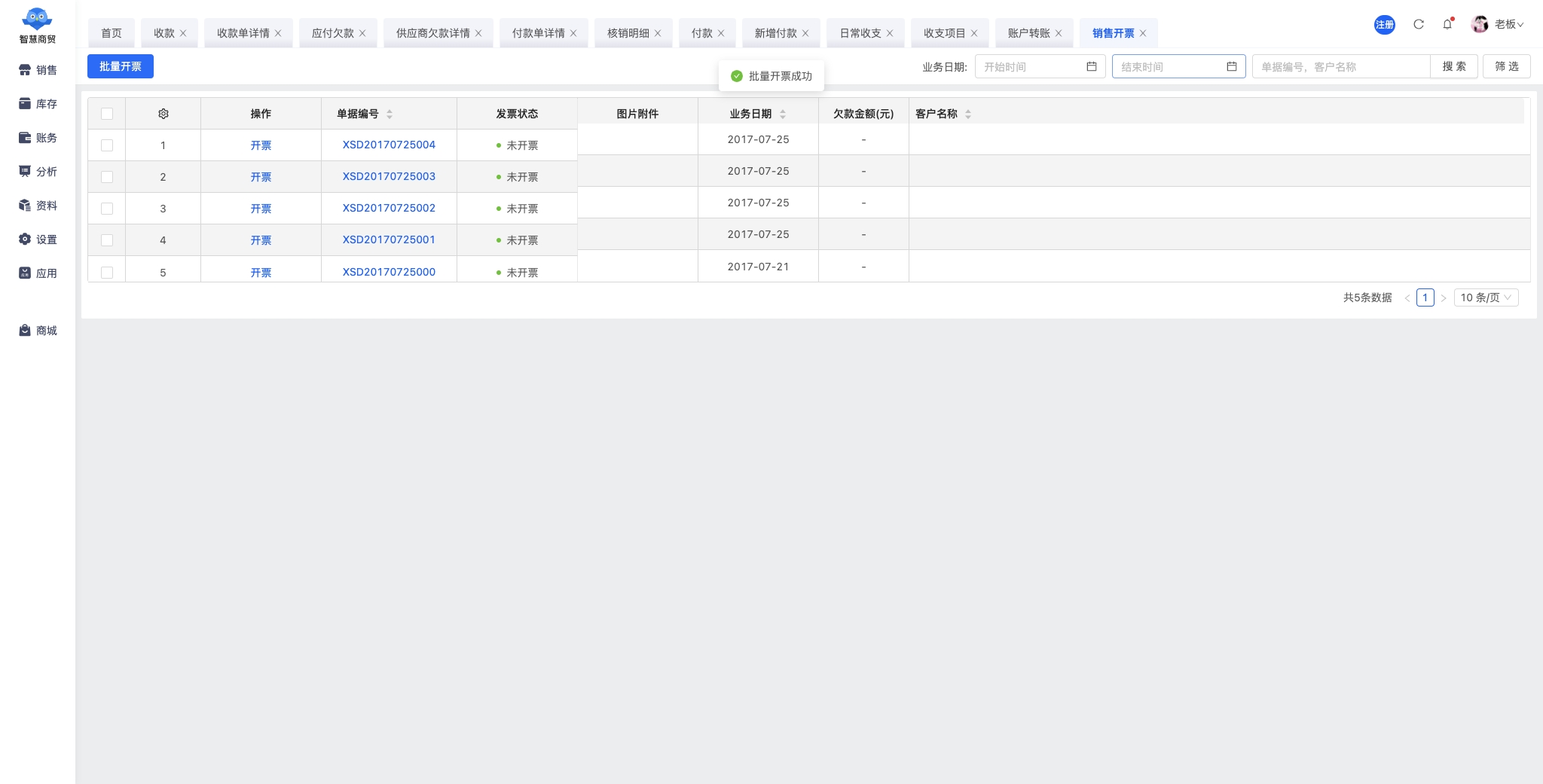Check the row for XSD20170725000
Screen dimensions: 1543x784
[x=107, y=273]
